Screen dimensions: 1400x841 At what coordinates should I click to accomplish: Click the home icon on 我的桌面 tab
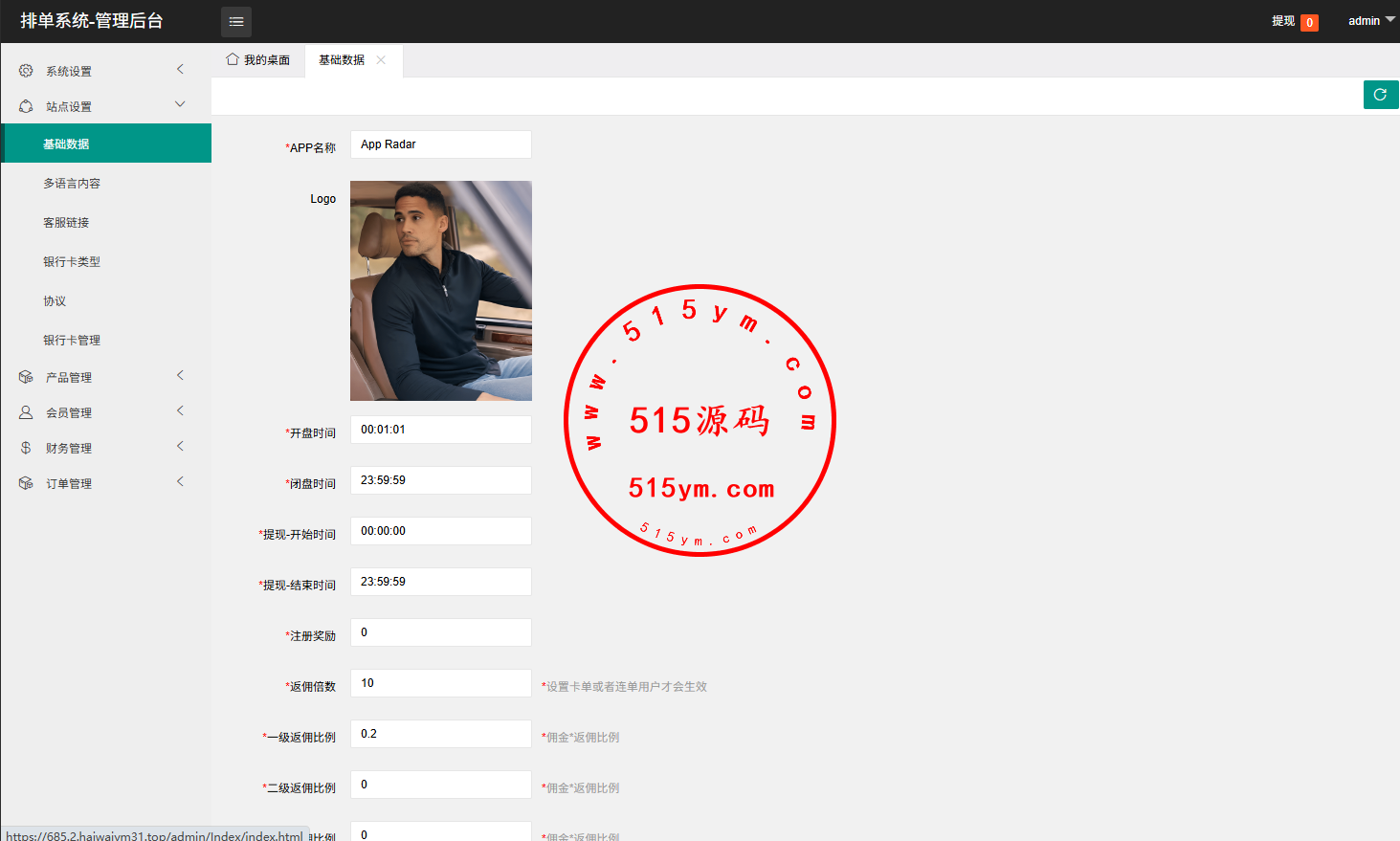(x=232, y=59)
